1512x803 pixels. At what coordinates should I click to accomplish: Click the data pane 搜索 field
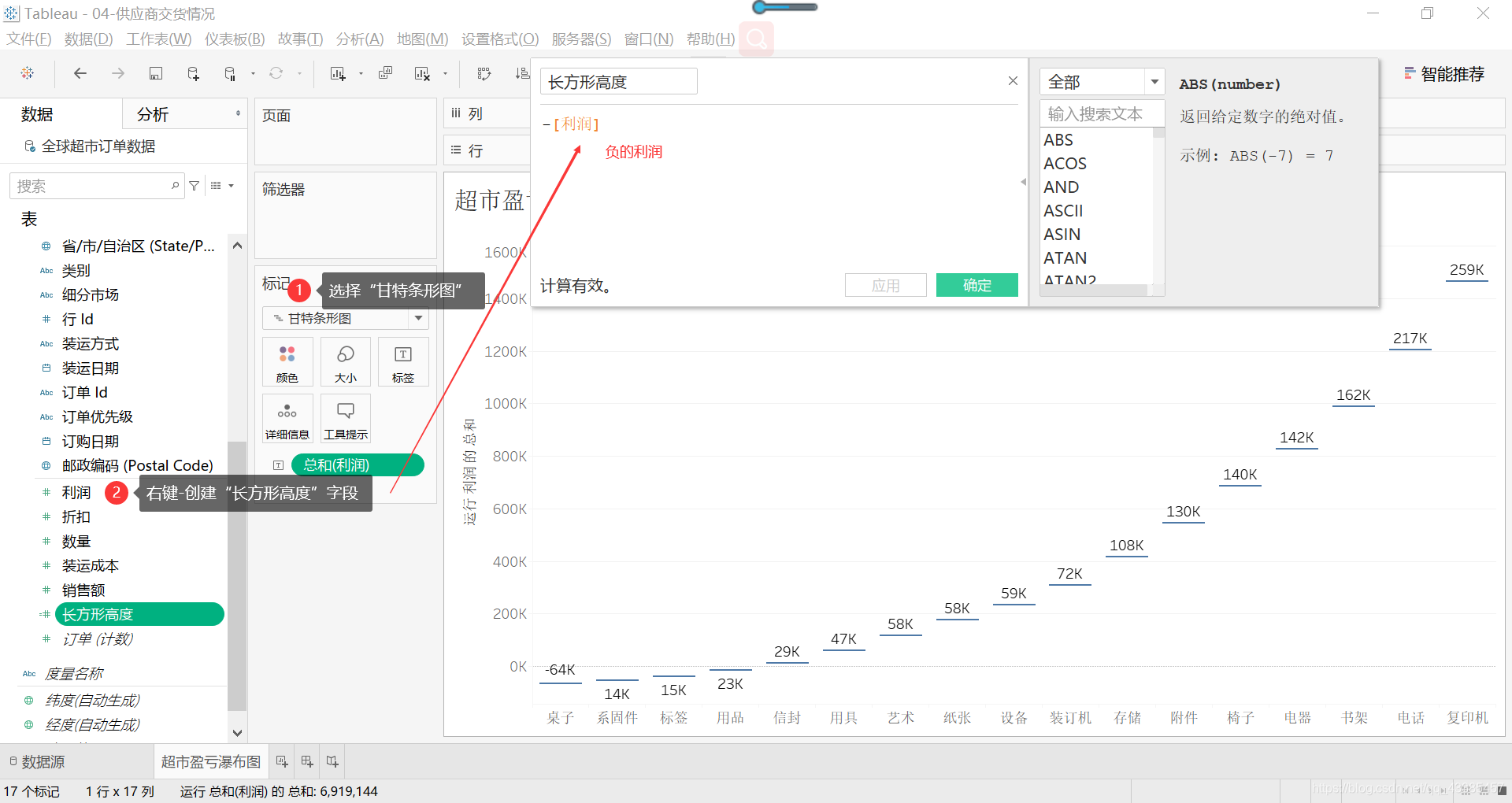97,186
